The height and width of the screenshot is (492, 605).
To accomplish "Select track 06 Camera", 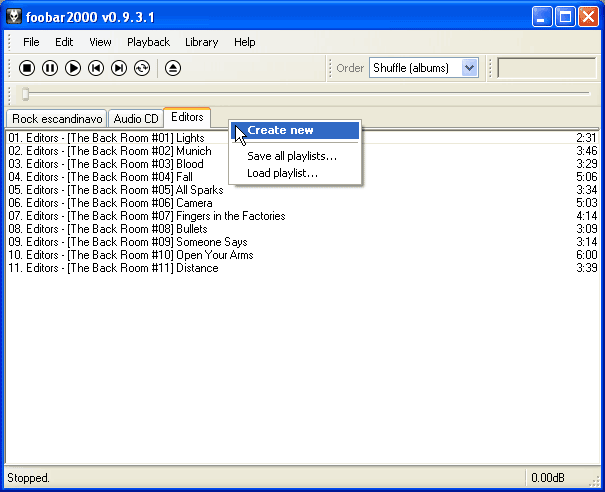I will tap(302, 203).
